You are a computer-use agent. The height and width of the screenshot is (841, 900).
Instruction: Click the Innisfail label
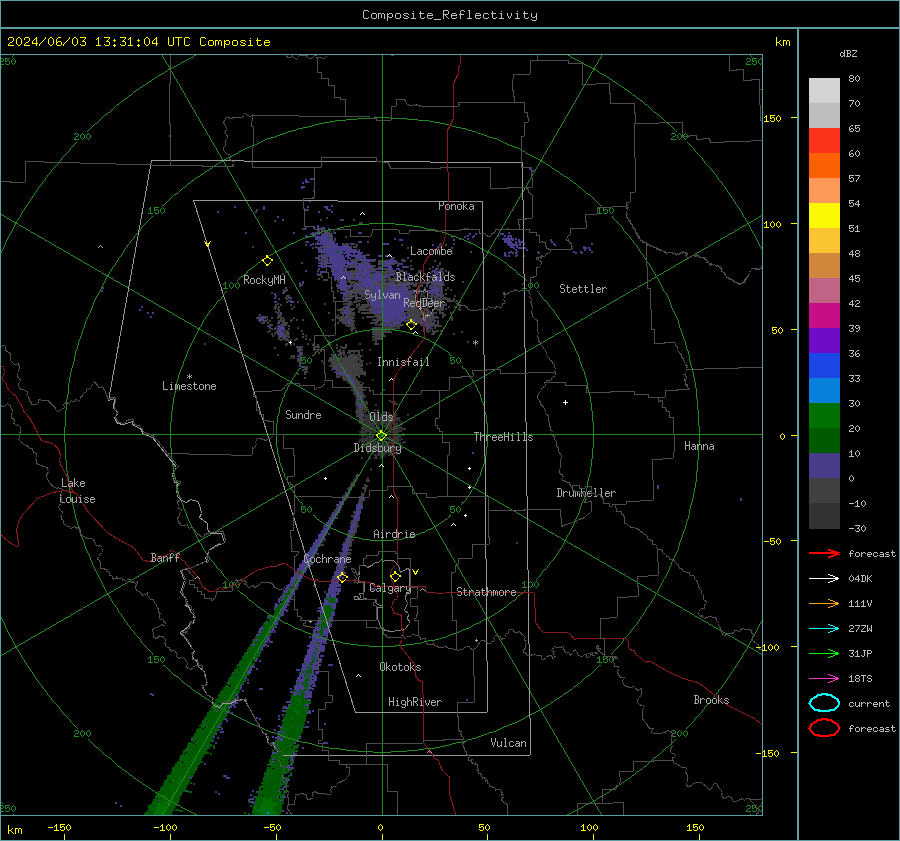pyautogui.click(x=403, y=362)
